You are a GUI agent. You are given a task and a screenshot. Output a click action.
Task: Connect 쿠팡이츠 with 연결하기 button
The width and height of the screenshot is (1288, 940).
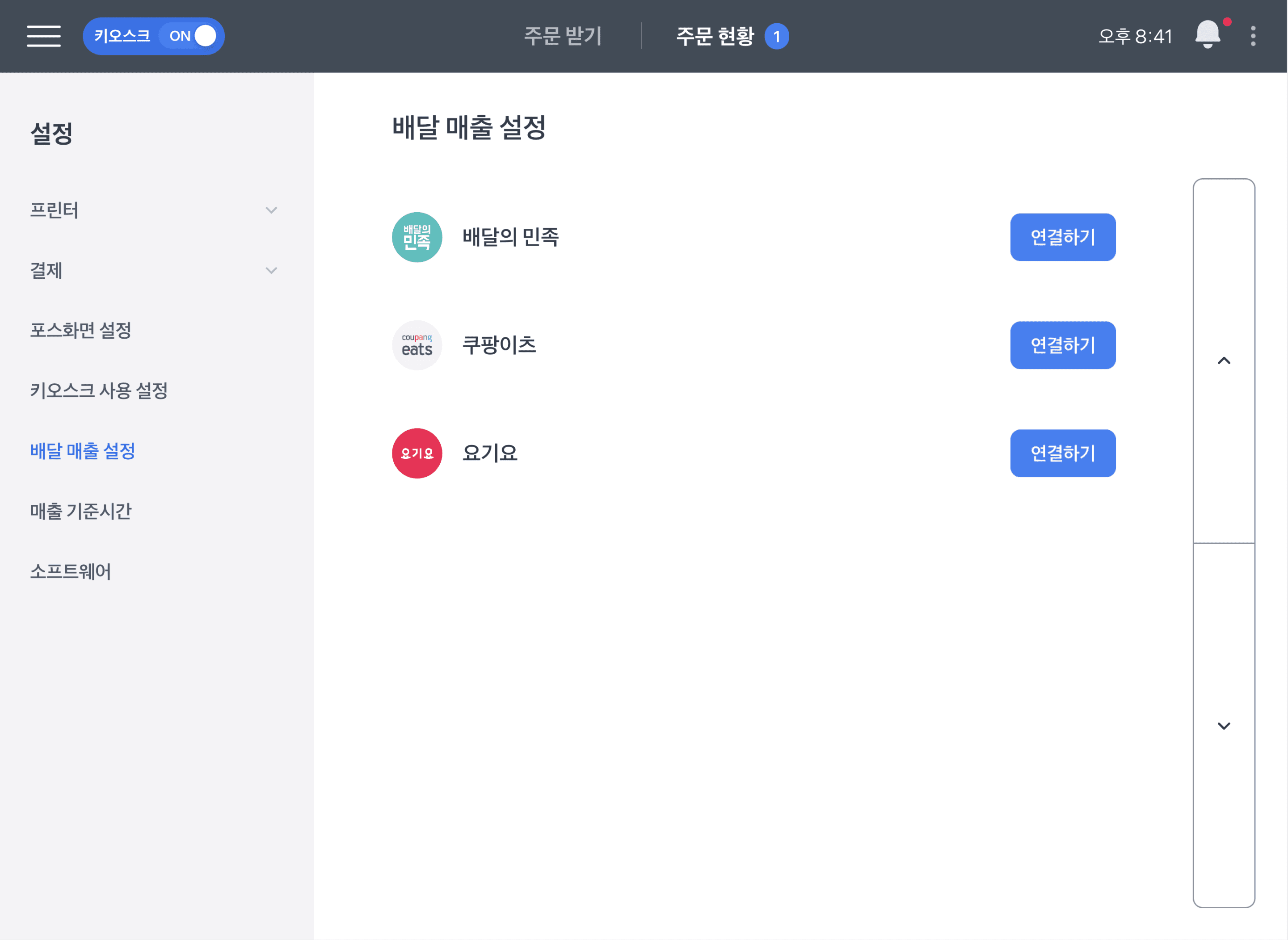(1062, 345)
